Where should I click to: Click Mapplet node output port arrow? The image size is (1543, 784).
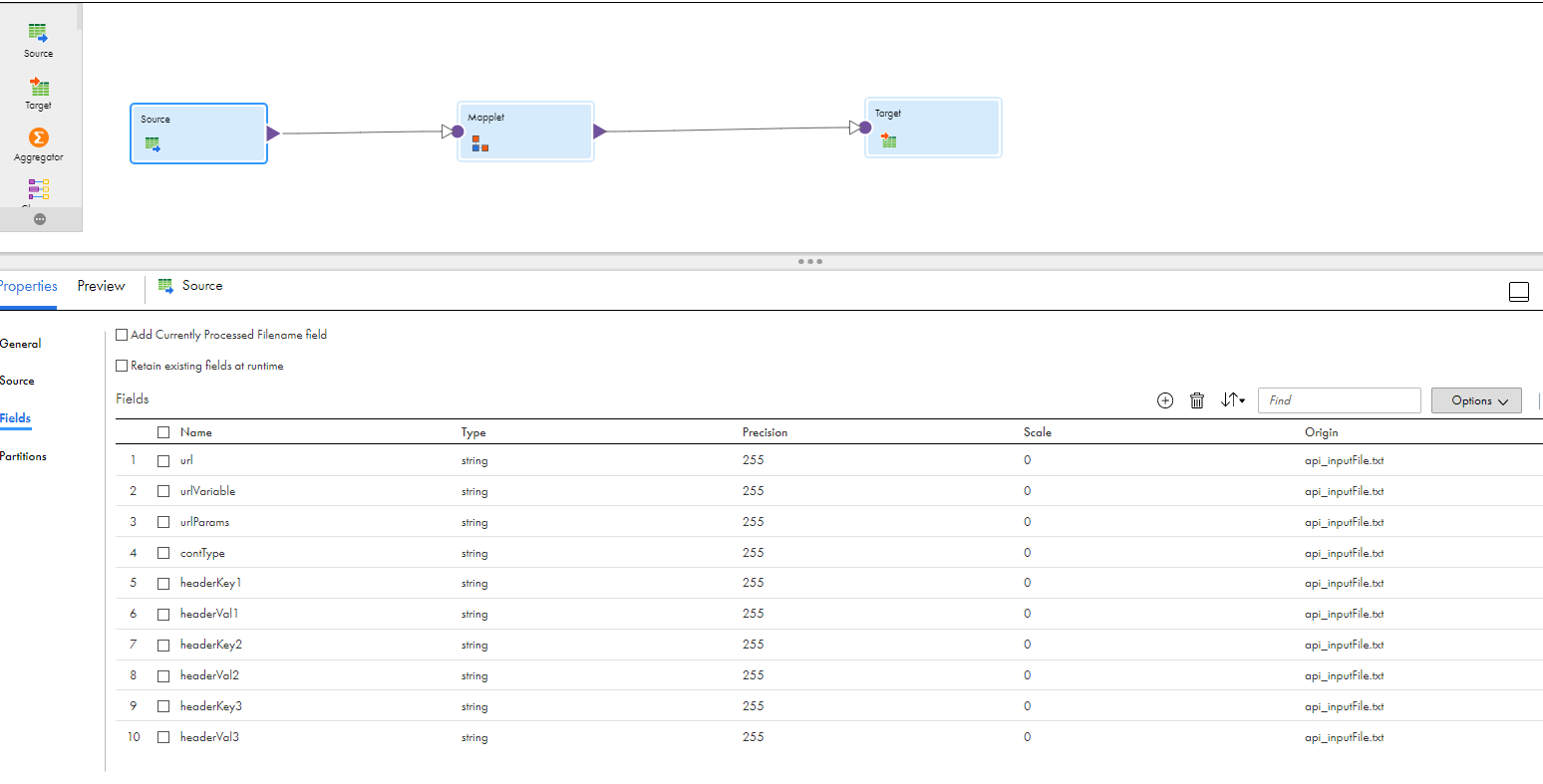(x=600, y=131)
